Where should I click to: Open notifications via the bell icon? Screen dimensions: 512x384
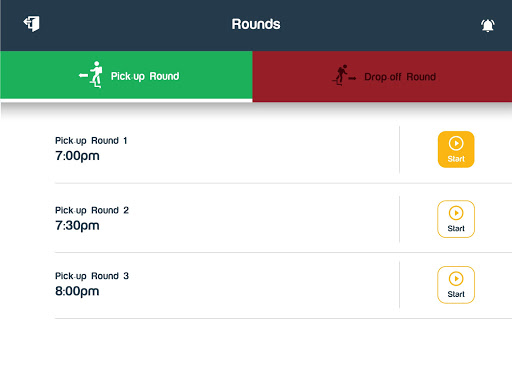(488, 25)
